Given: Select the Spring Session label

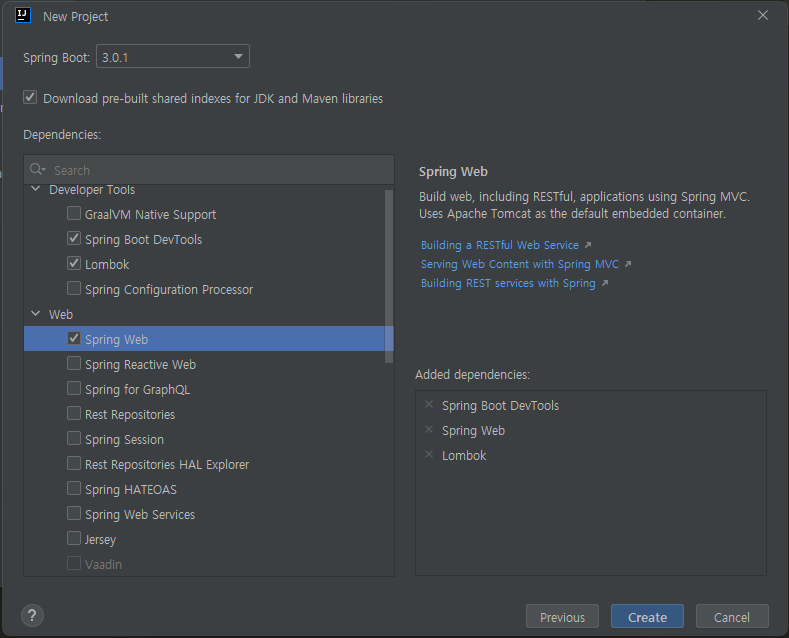Looking at the screenshot, I should tap(124, 440).
